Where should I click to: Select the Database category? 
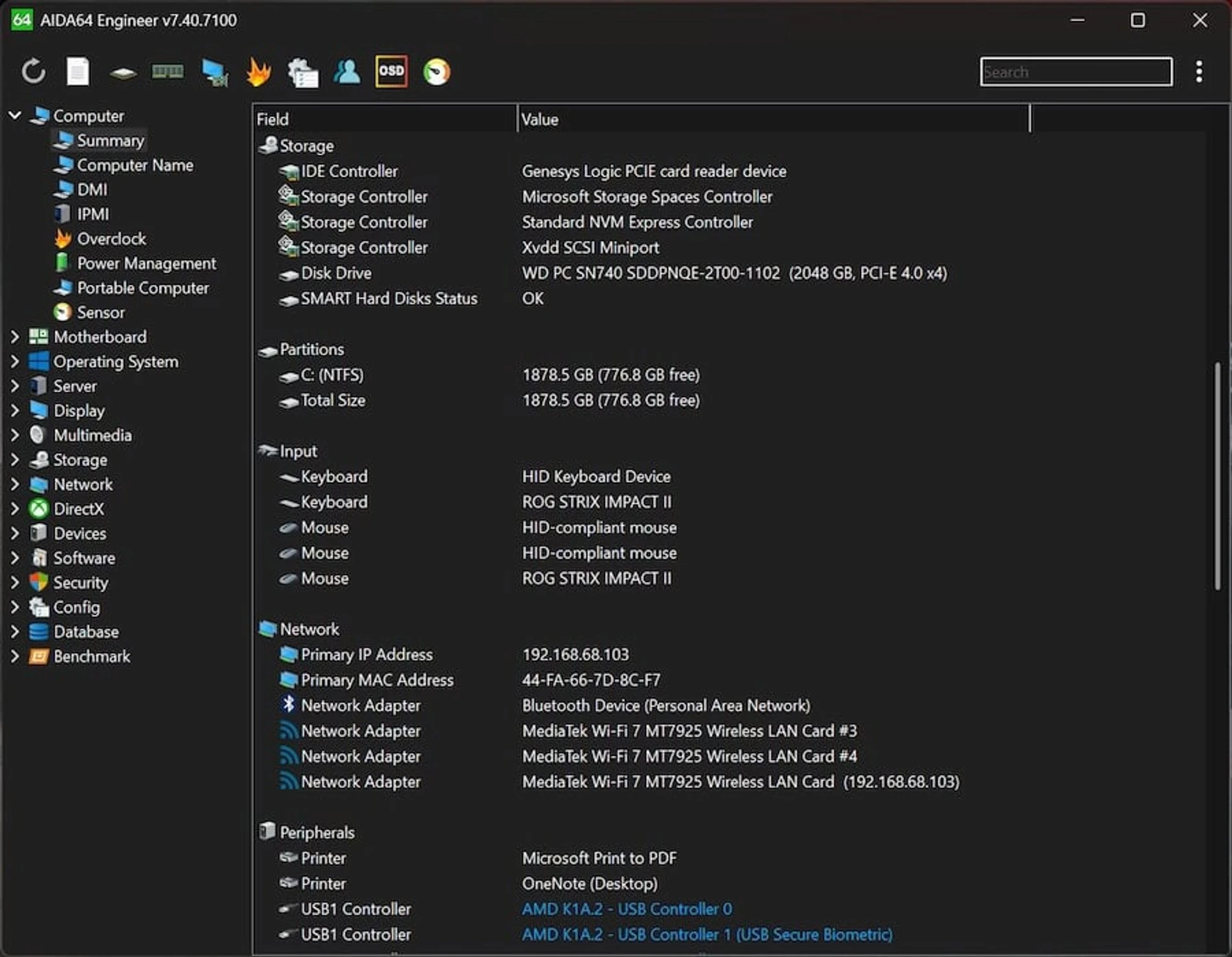tap(86, 632)
